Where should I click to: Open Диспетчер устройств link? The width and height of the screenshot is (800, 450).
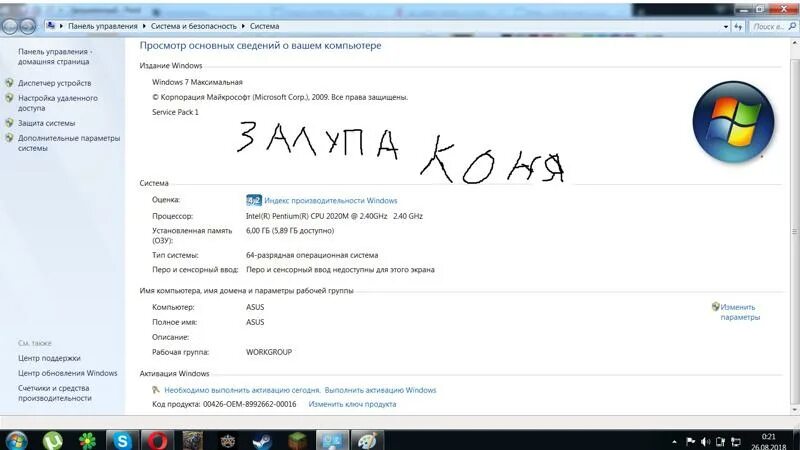(x=55, y=83)
